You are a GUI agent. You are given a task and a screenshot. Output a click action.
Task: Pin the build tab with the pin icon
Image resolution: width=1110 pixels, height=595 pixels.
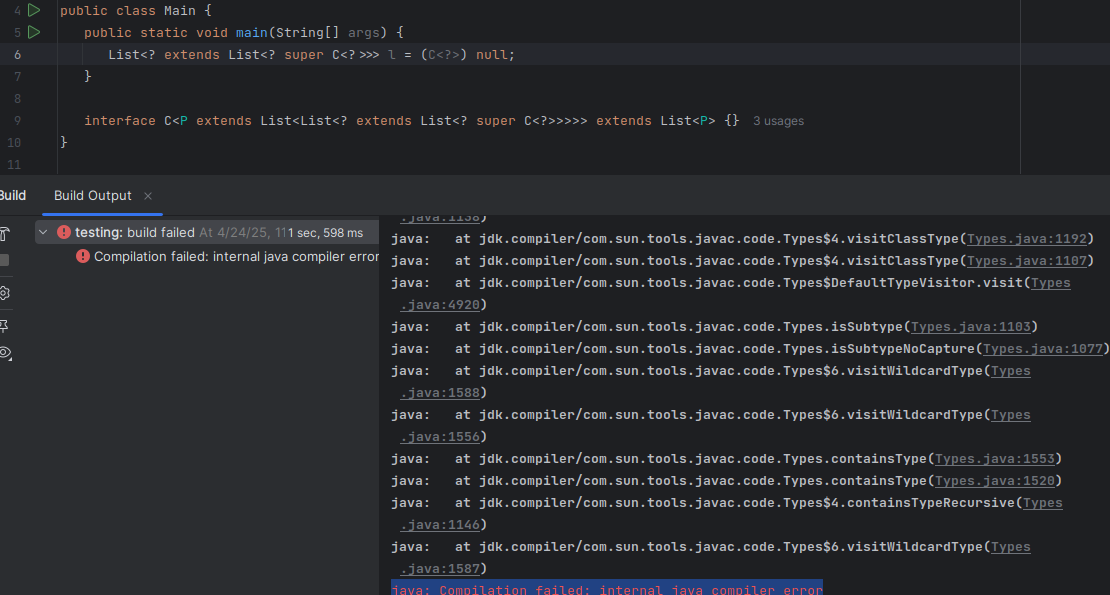pos(4,325)
